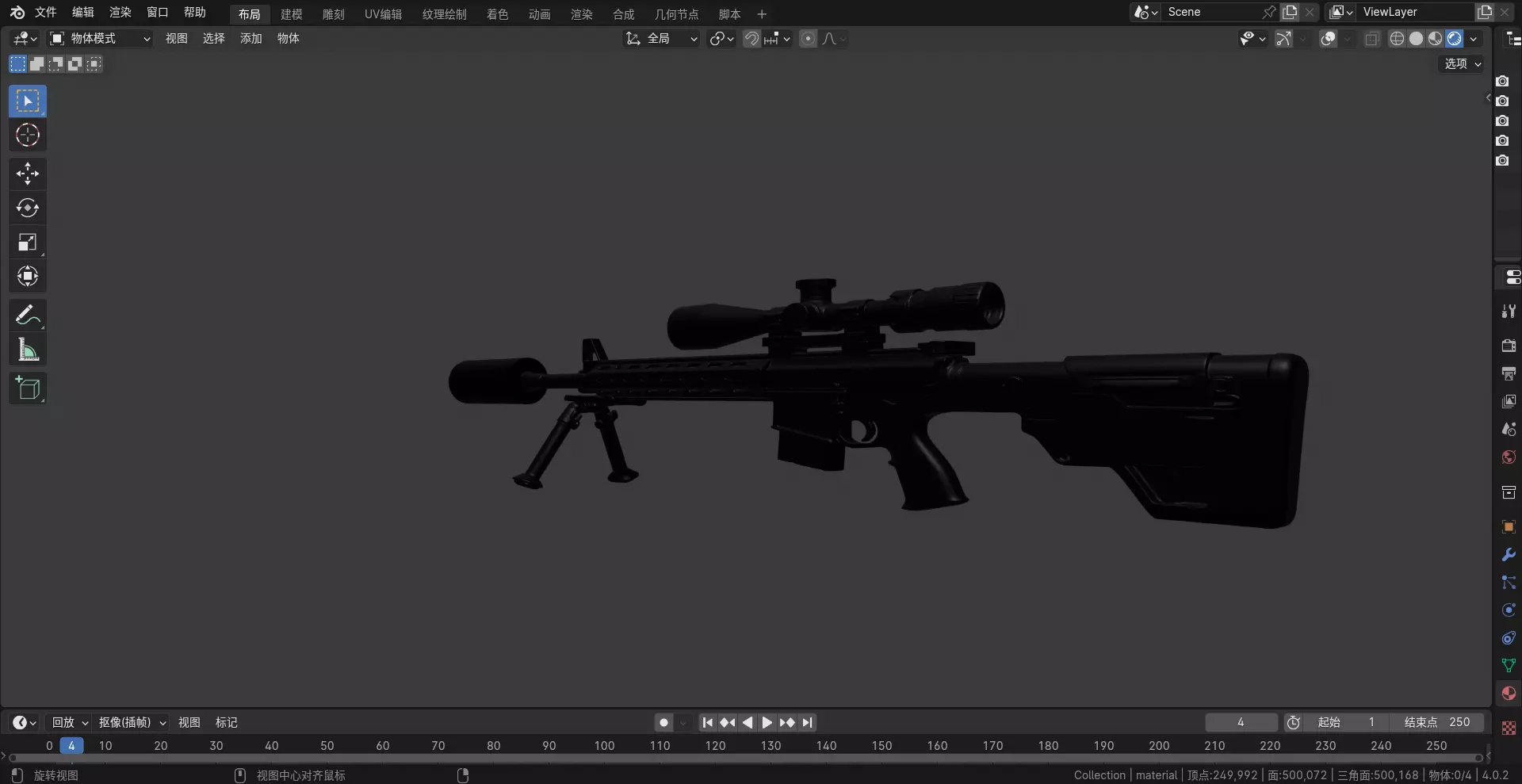1522x784 pixels.
Task: Switch to wireframe viewport shading
Action: [x=1397, y=38]
